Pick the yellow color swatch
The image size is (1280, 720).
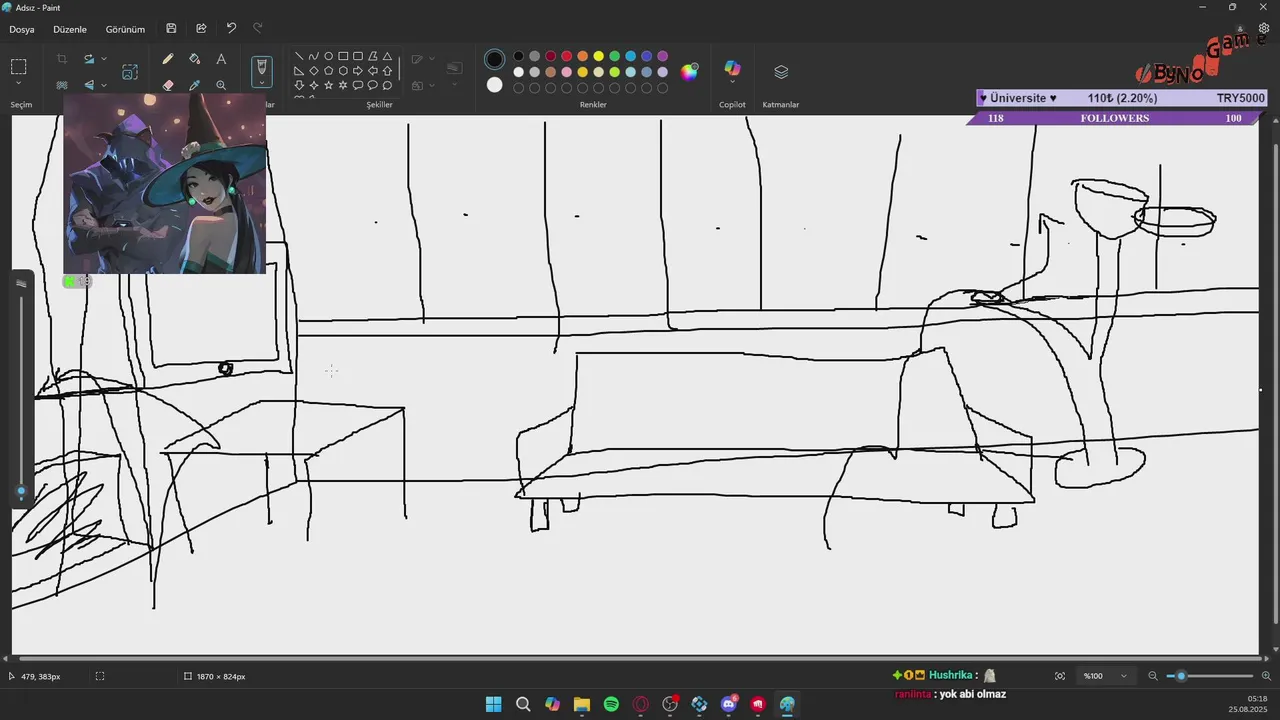pos(598,56)
